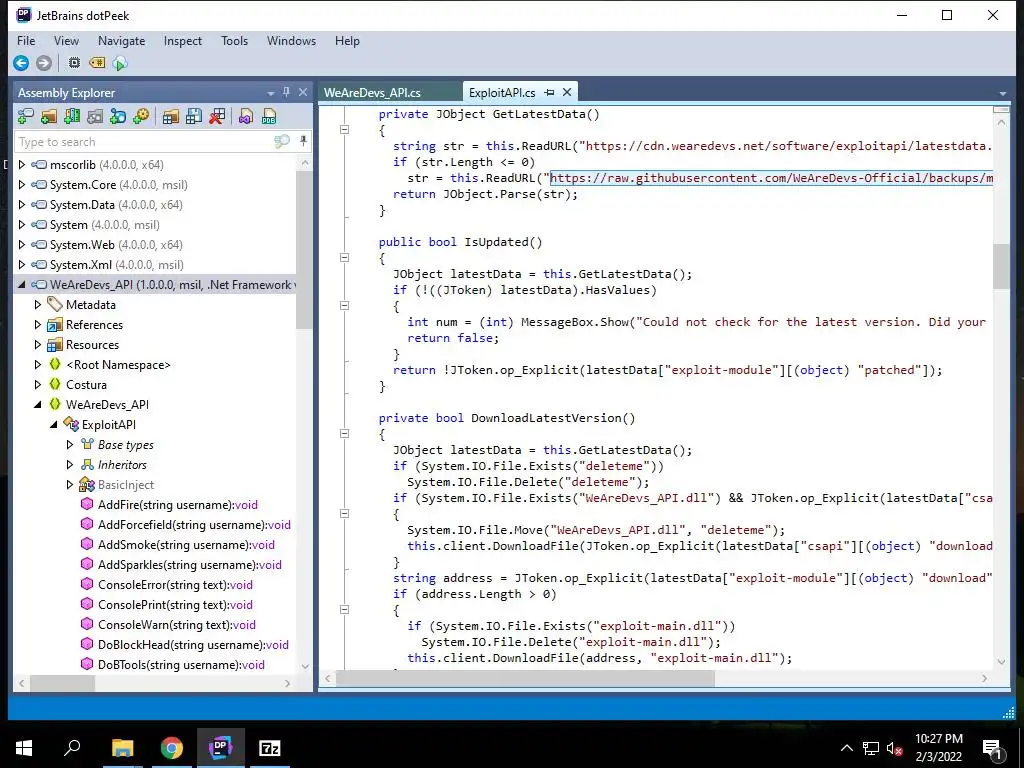
Task: Click the add assembly reference icon
Action: point(25,116)
